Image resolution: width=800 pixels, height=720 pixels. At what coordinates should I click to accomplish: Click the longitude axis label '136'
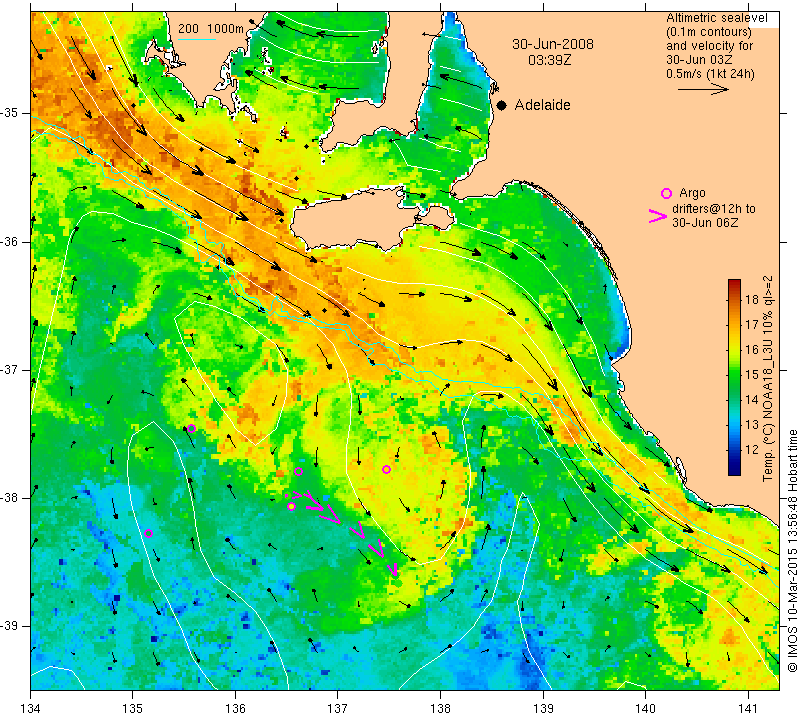235,709
